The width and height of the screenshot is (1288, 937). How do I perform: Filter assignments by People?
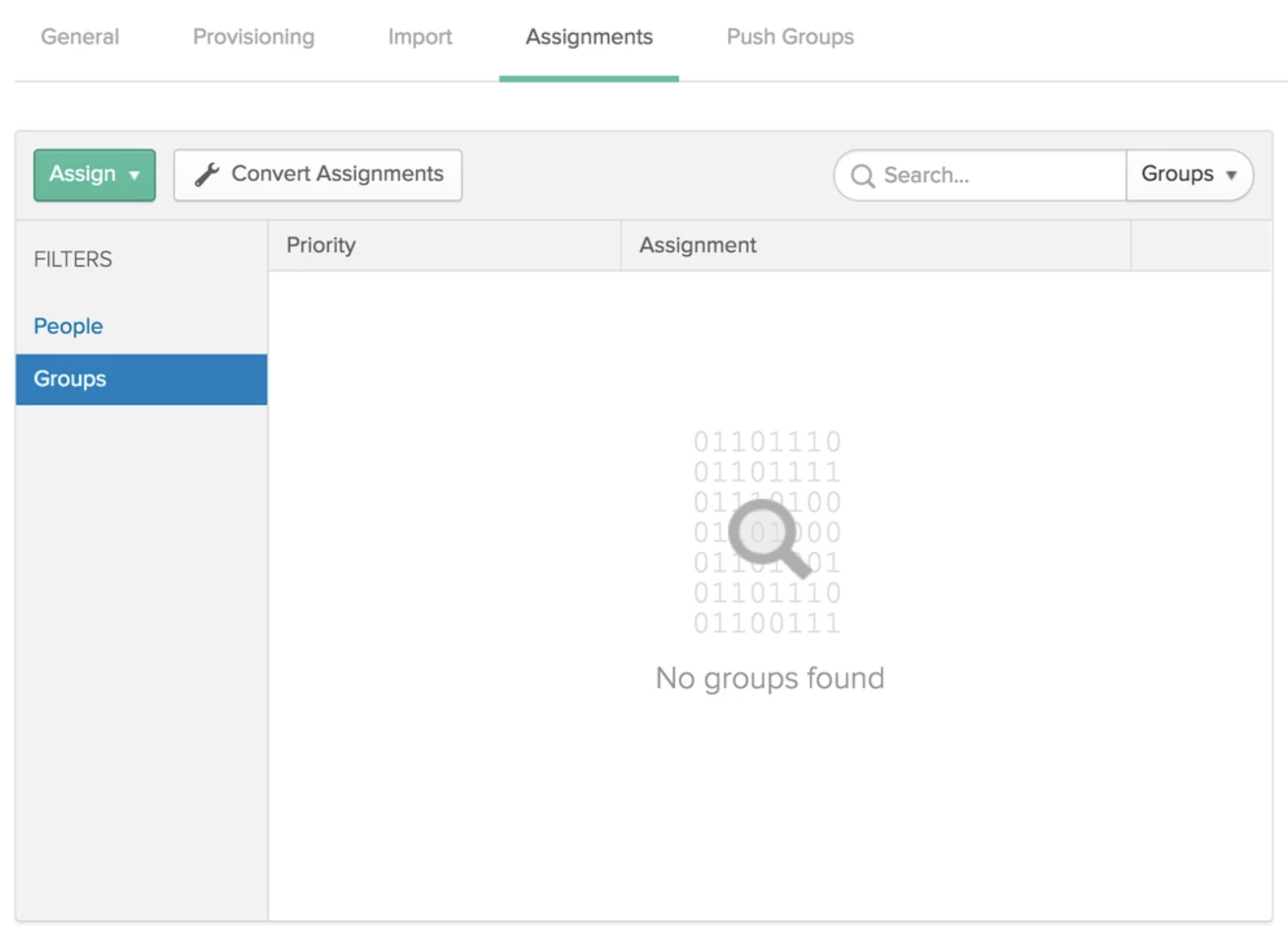[x=68, y=326]
